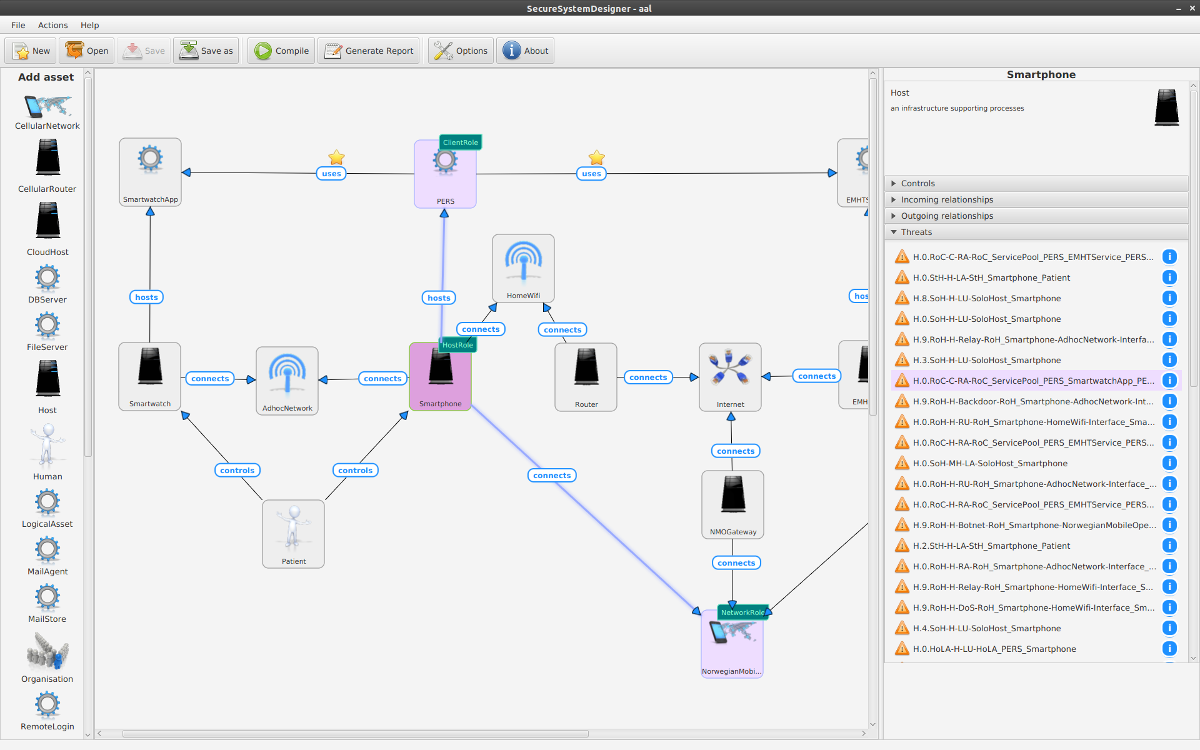Viewport: 1200px width, 750px height.
Task: Collapse the Threats section
Action: click(1036, 232)
